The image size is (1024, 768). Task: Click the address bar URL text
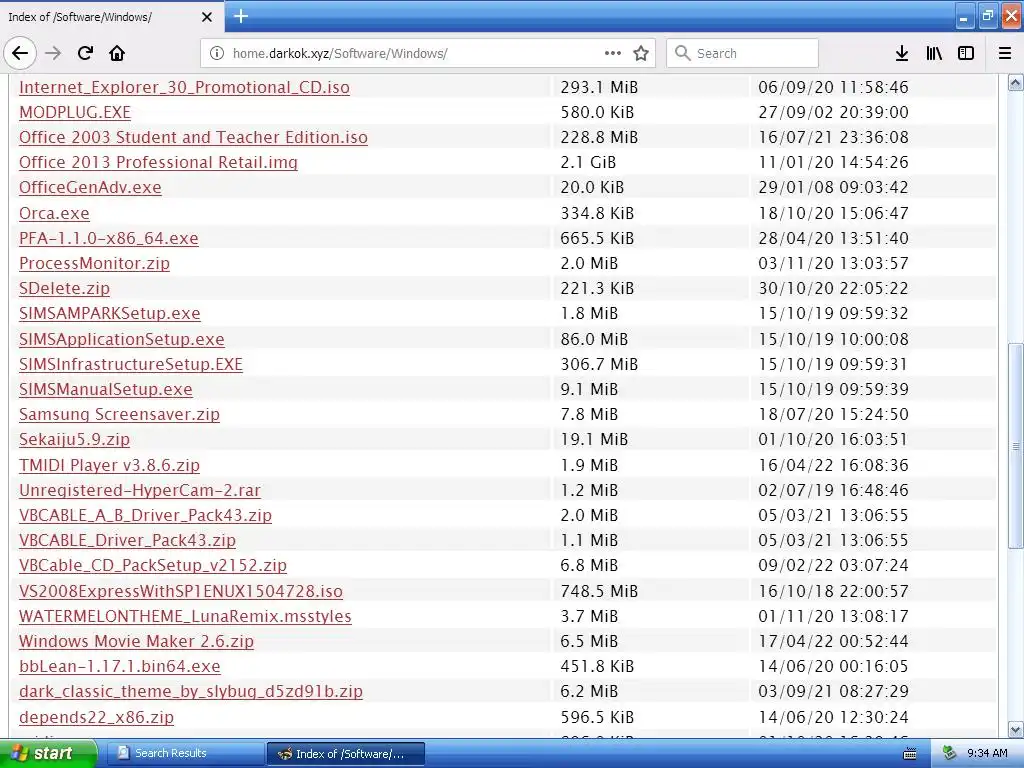tap(340, 54)
